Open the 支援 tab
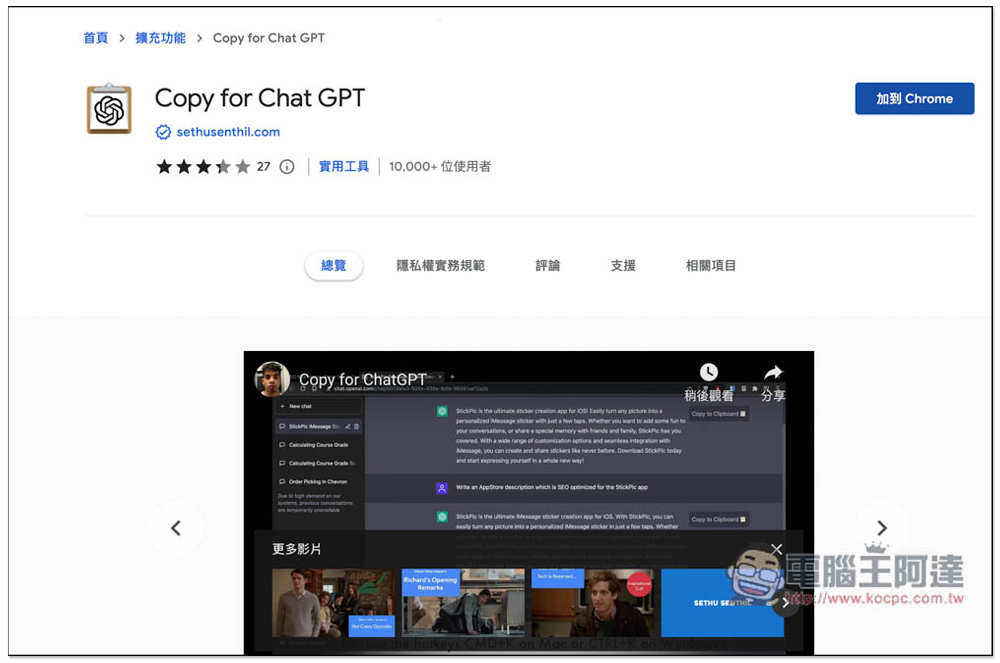 coord(623,265)
